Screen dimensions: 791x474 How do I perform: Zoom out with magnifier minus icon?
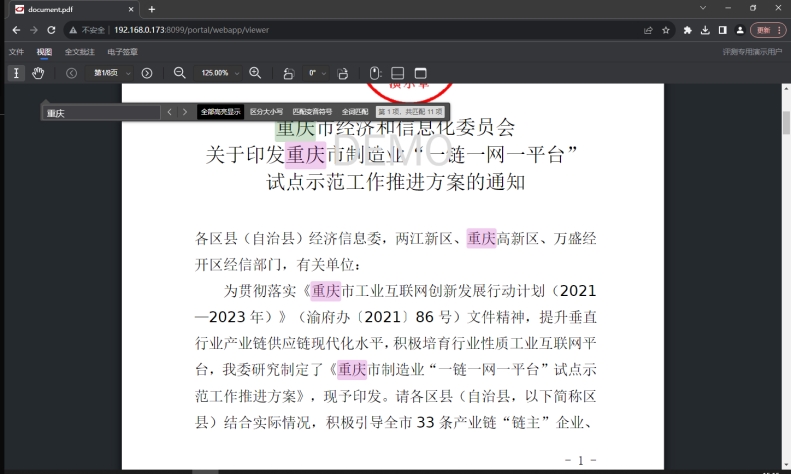point(180,73)
